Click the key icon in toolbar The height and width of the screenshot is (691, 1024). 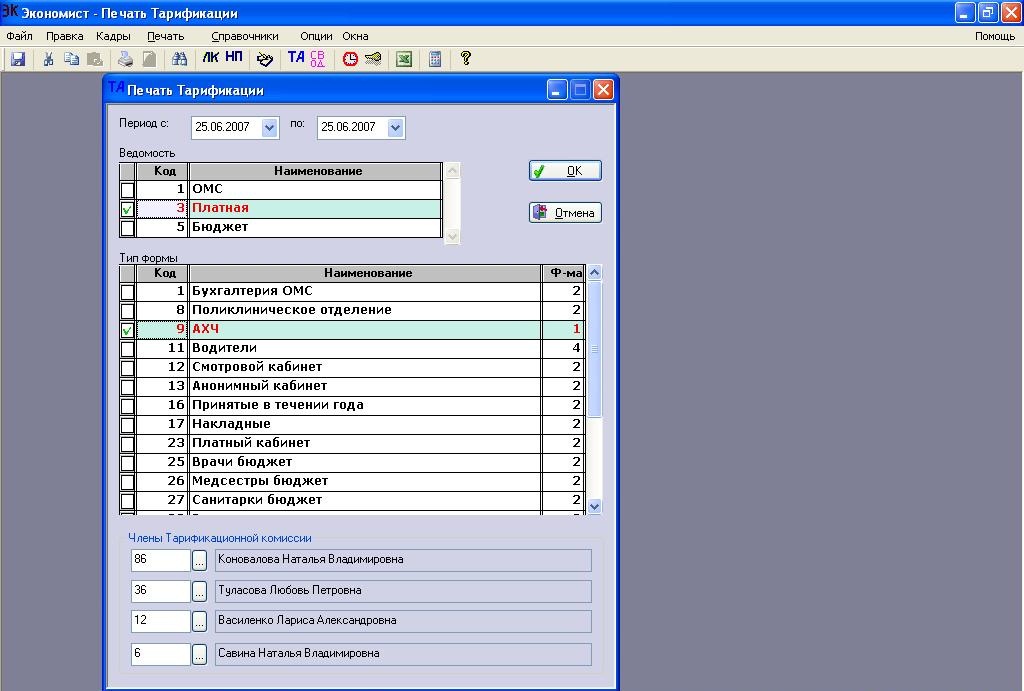(x=373, y=59)
